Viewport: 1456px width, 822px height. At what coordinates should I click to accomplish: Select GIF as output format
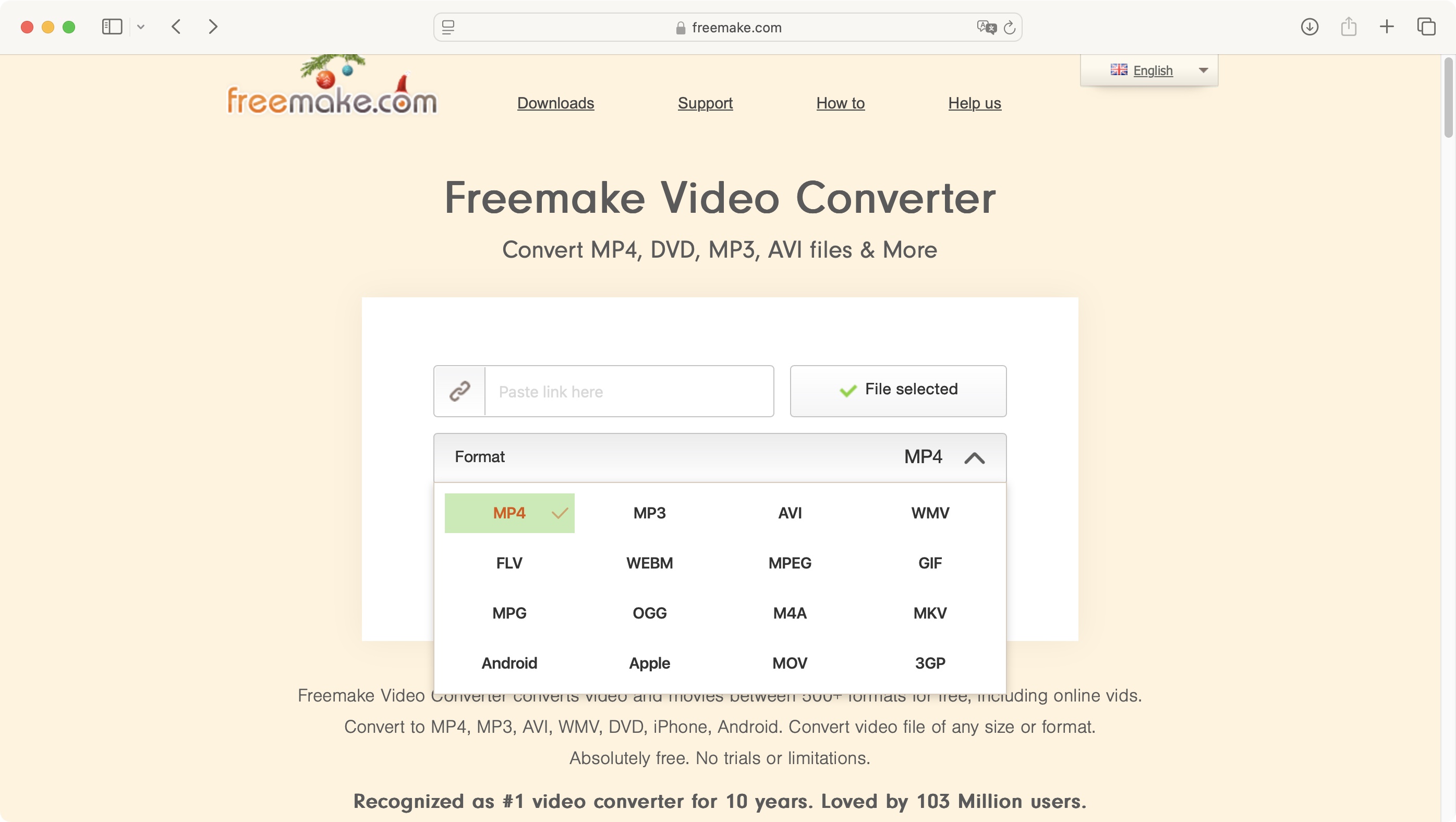click(x=930, y=562)
